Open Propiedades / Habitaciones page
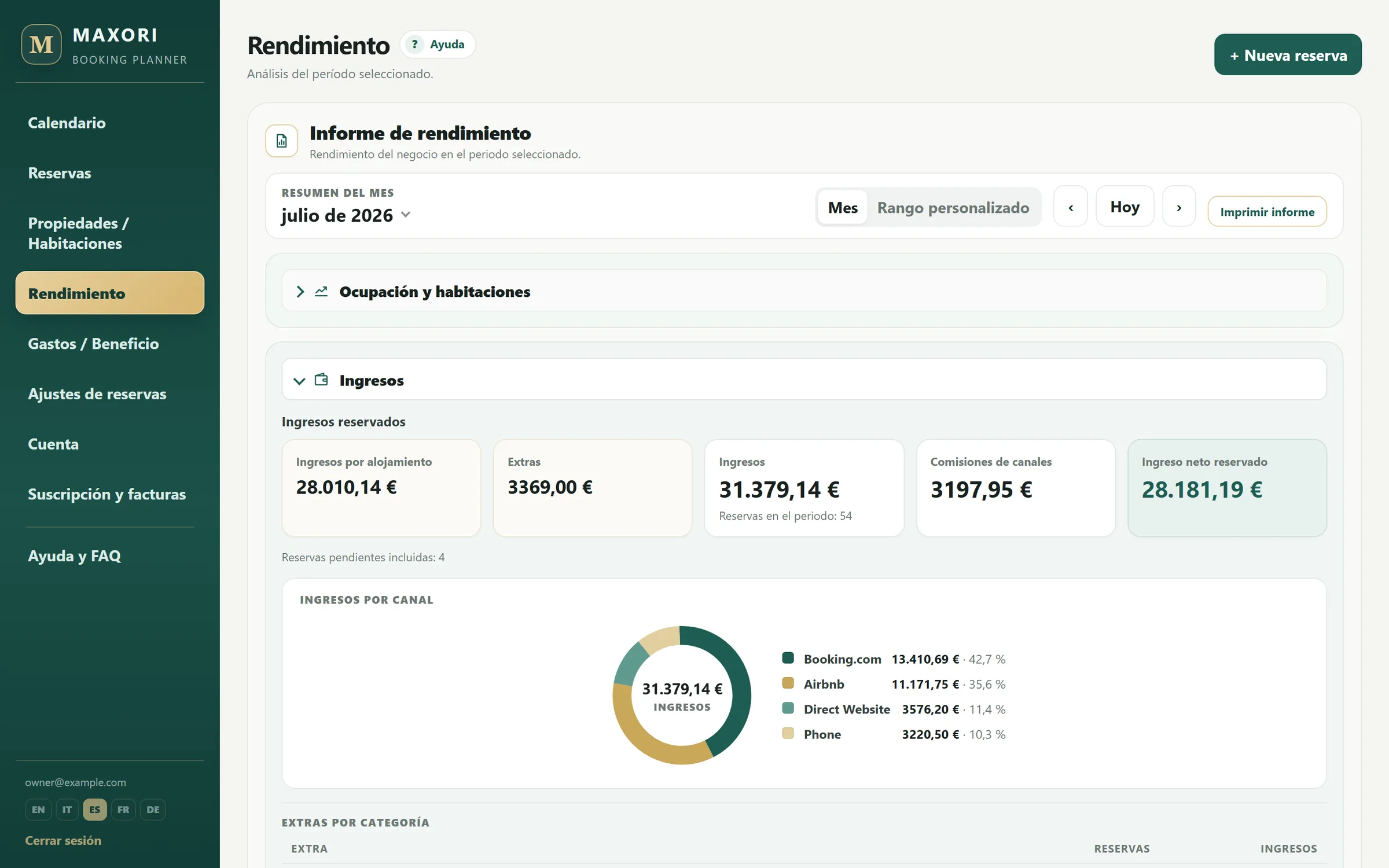This screenshot has height=868, width=1389. (x=110, y=233)
